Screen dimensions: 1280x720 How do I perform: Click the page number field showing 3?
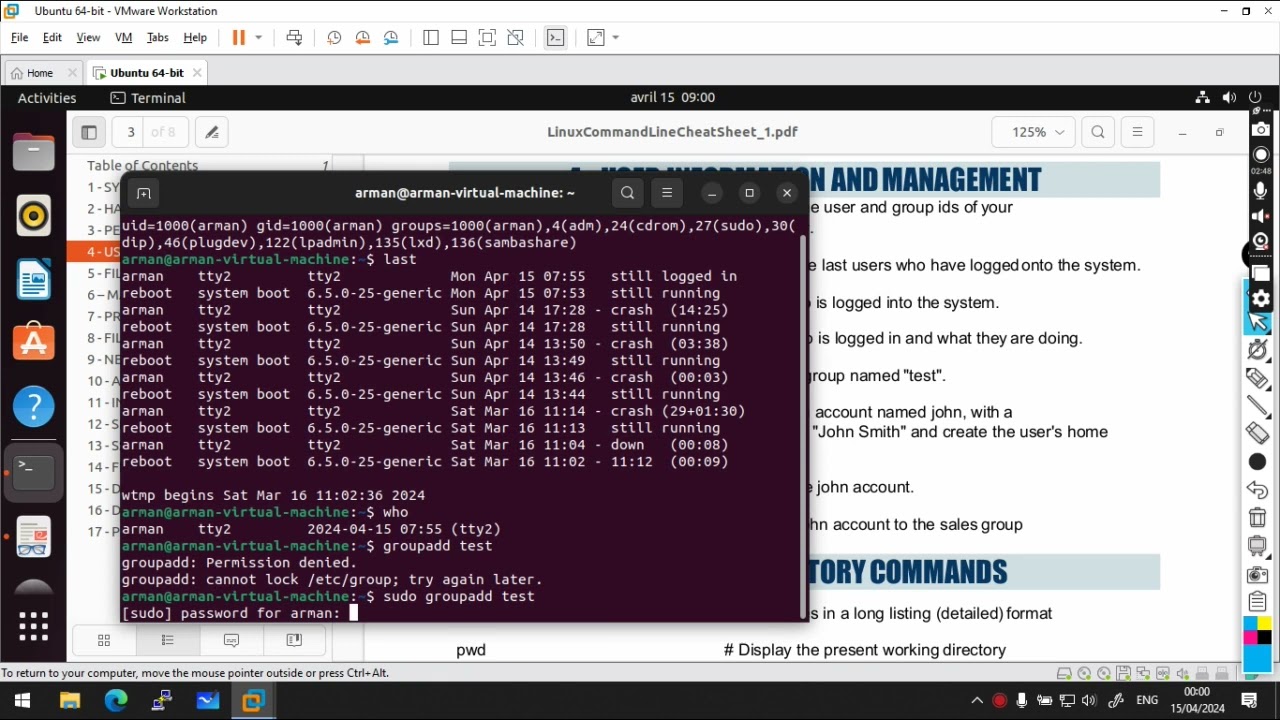pyautogui.click(x=131, y=132)
